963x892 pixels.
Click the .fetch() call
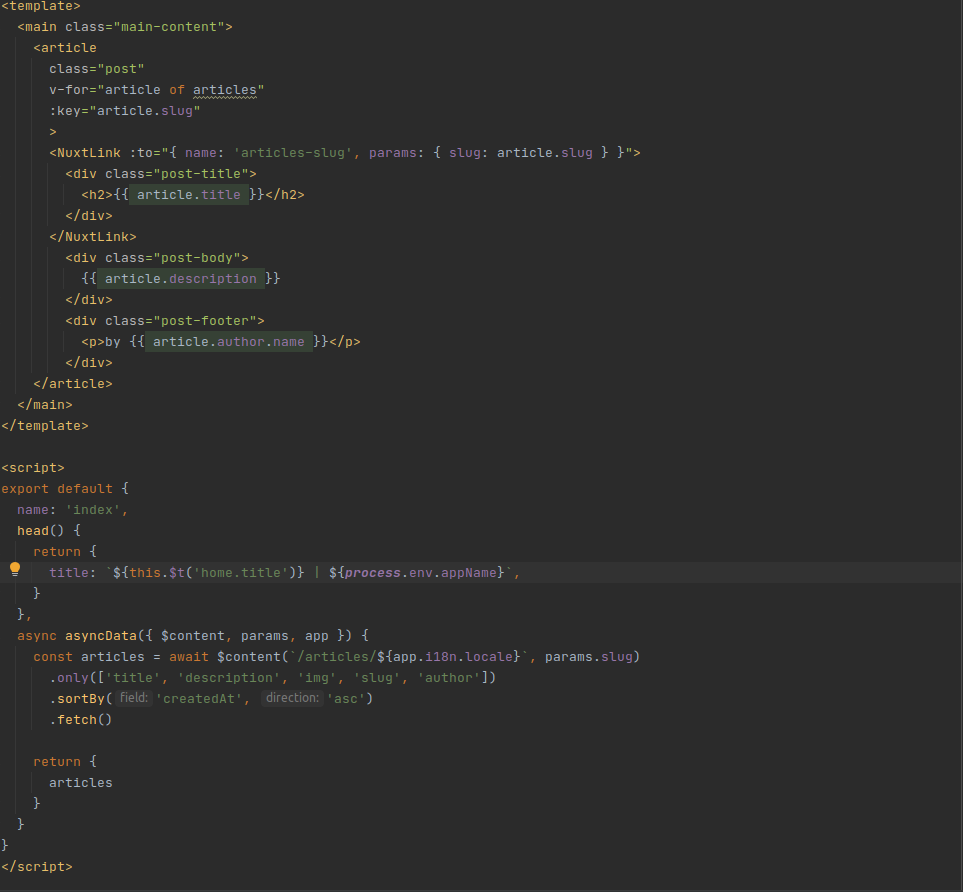81,719
